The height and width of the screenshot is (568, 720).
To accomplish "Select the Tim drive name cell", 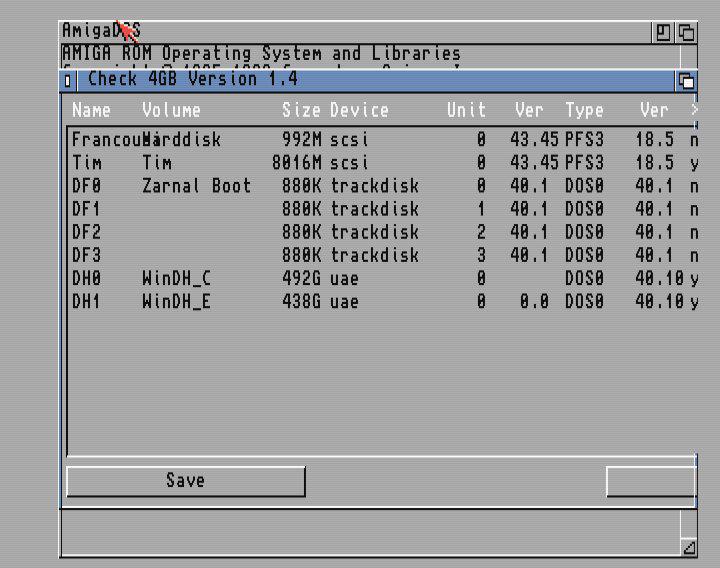I will [87, 163].
